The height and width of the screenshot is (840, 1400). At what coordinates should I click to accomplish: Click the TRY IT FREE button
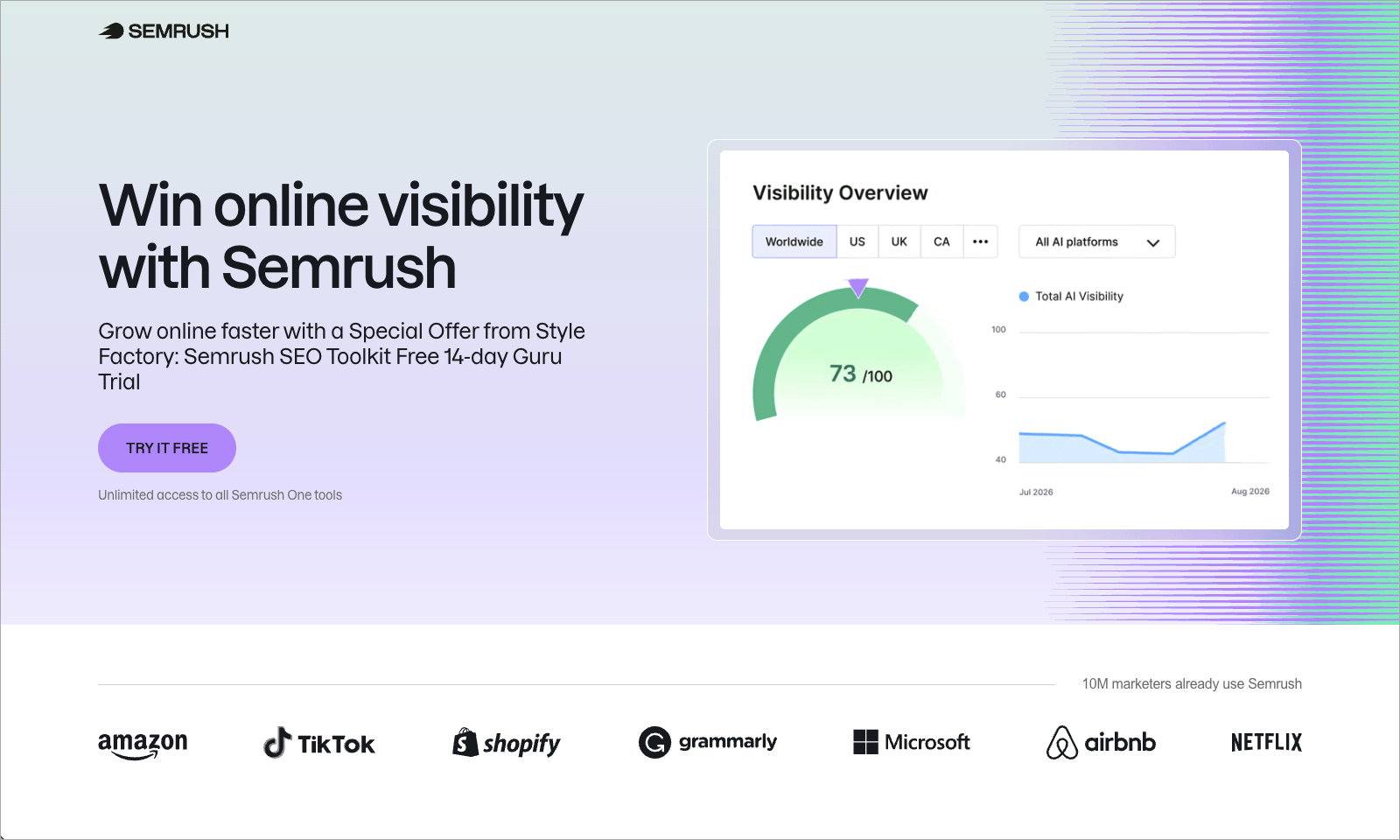click(x=167, y=448)
